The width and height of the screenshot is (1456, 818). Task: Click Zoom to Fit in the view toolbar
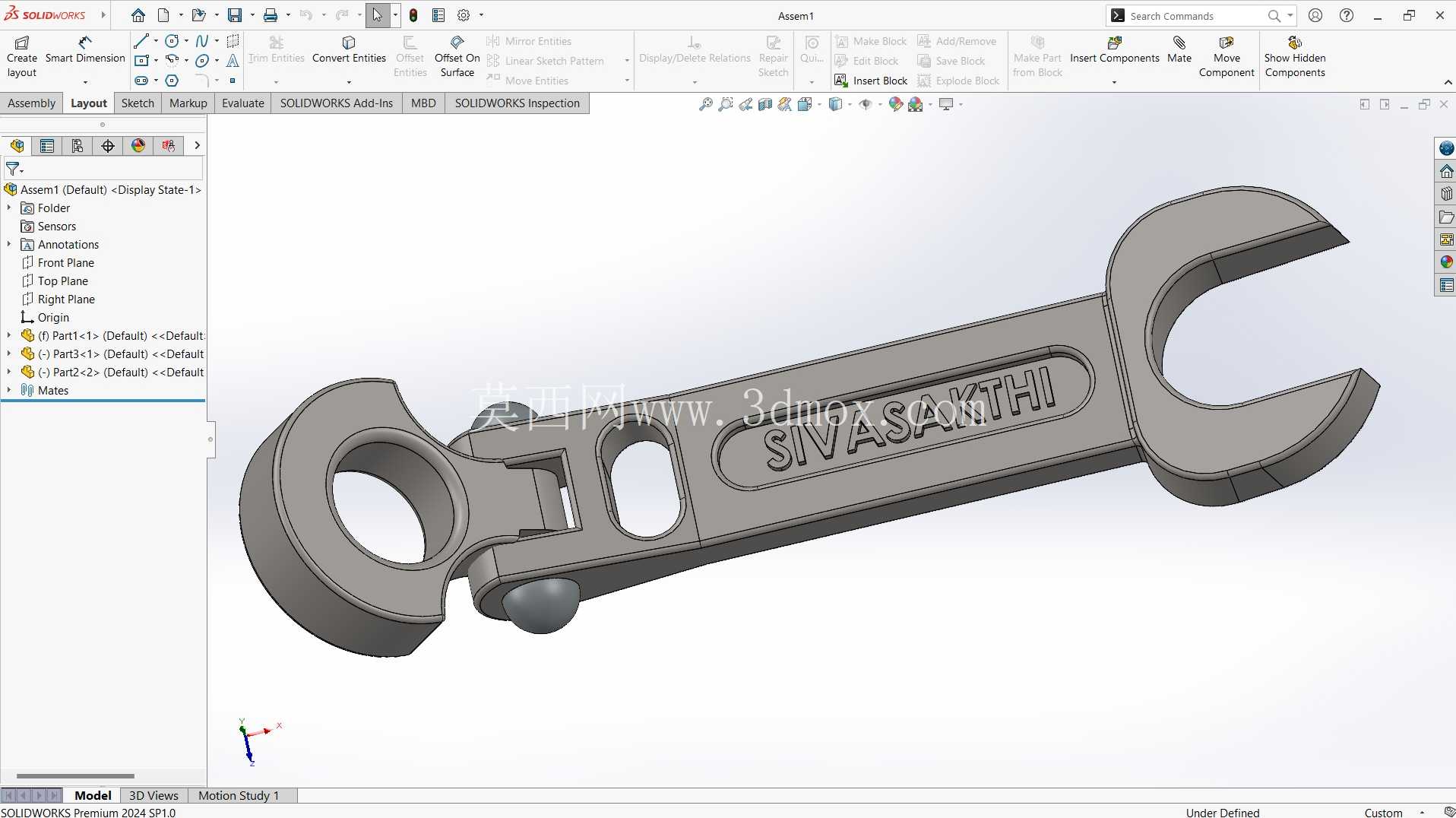coord(706,104)
